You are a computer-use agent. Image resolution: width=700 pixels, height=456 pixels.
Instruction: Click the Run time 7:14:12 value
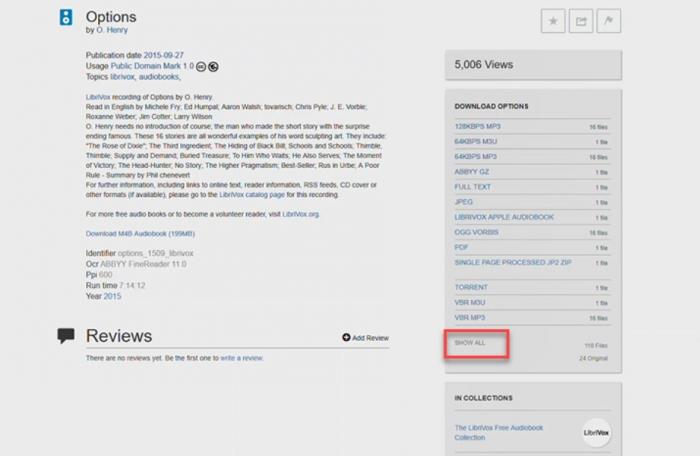pyautogui.click(x=132, y=285)
